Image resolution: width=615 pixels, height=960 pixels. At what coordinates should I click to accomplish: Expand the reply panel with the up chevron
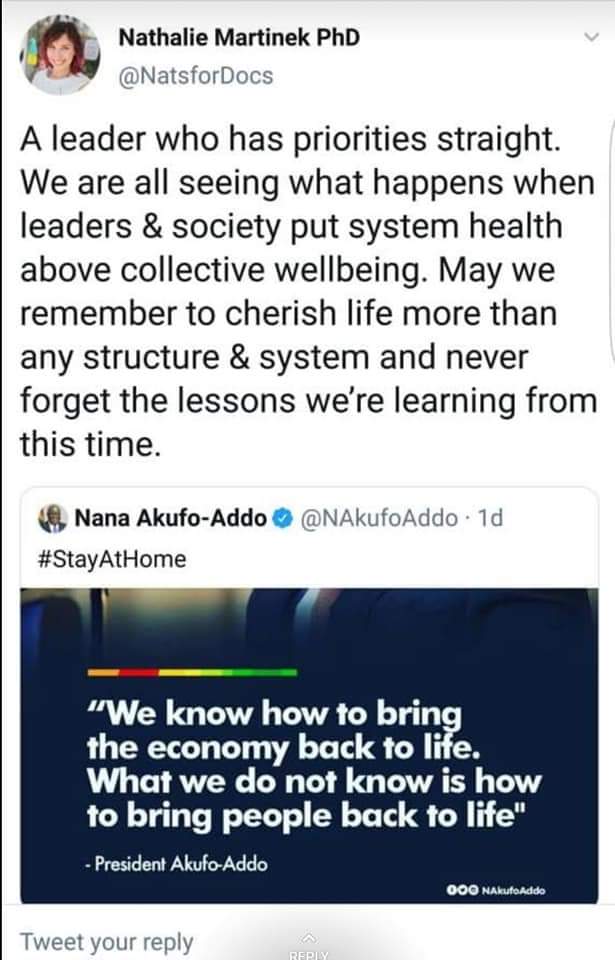pos(309,937)
